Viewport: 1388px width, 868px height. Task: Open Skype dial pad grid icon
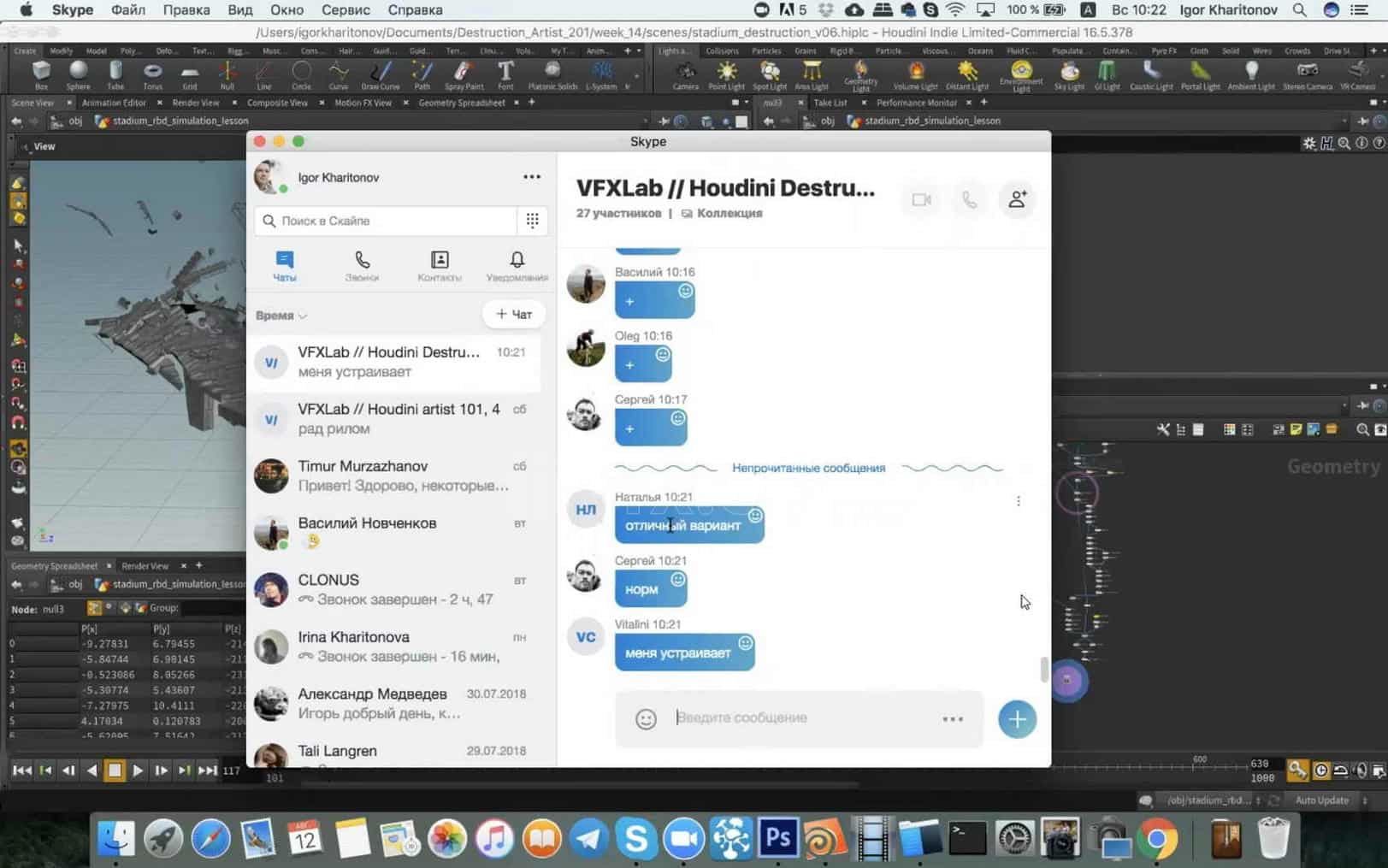532,221
